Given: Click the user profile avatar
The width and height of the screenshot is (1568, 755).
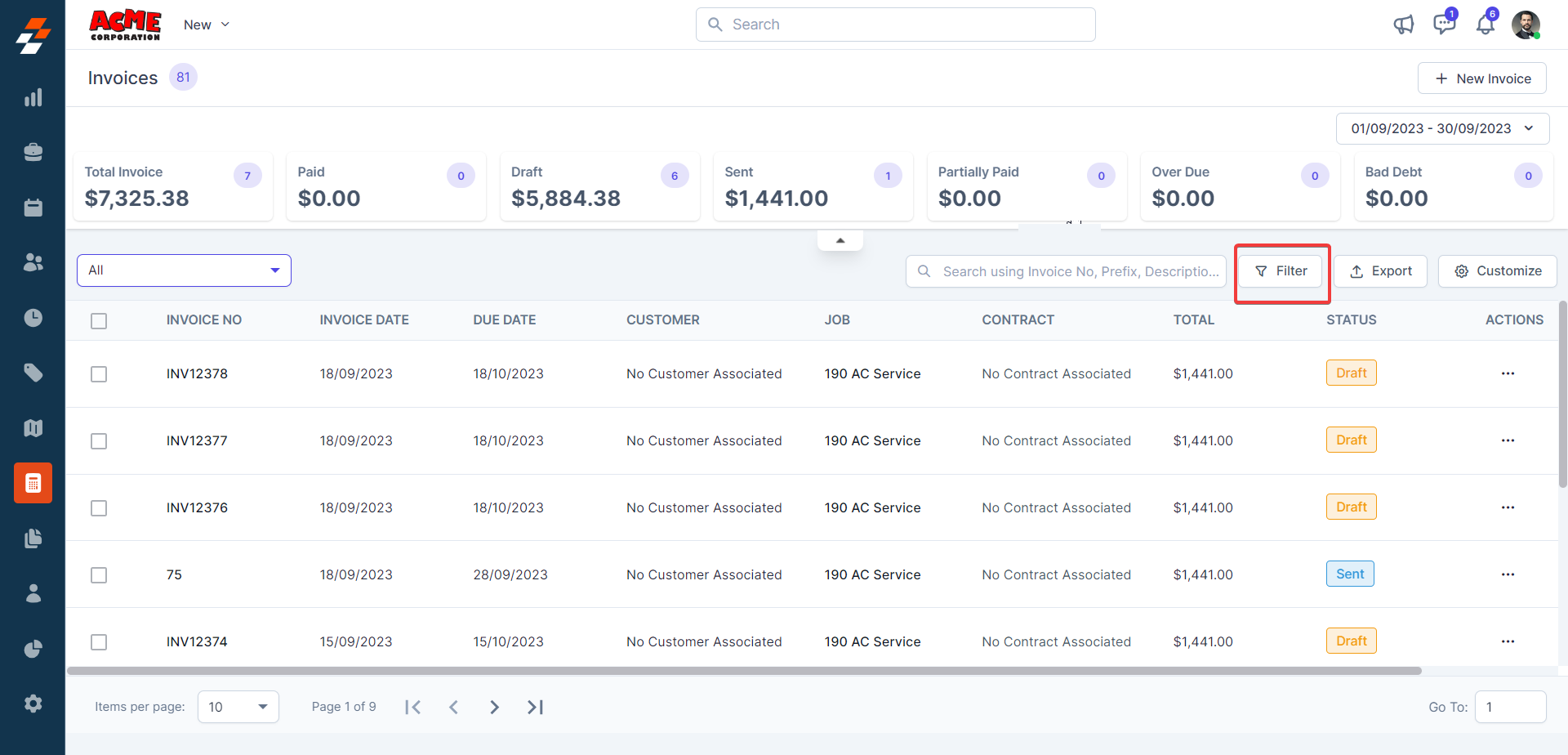Looking at the screenshot, I should tap(1526, 25).
